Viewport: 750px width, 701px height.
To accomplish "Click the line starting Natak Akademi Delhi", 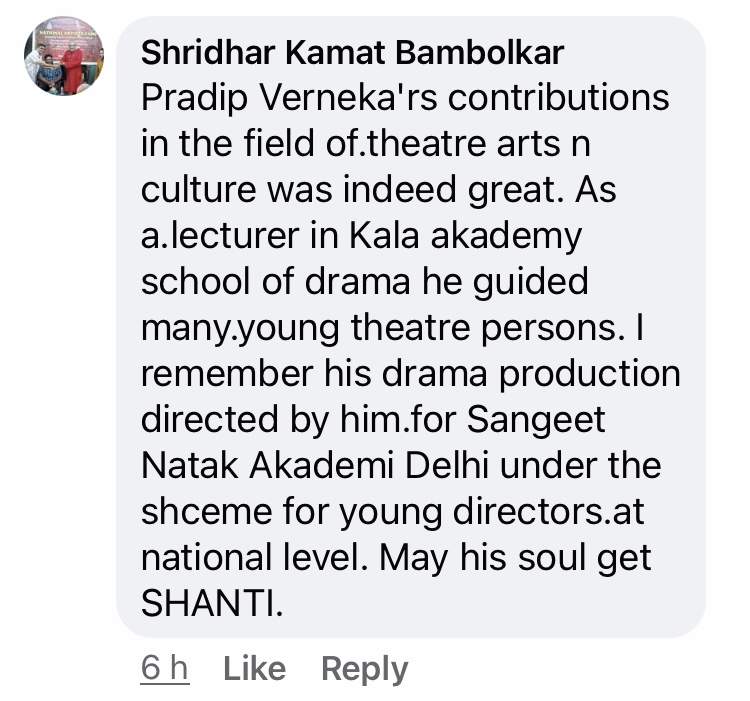I will (x=400, y=465).
